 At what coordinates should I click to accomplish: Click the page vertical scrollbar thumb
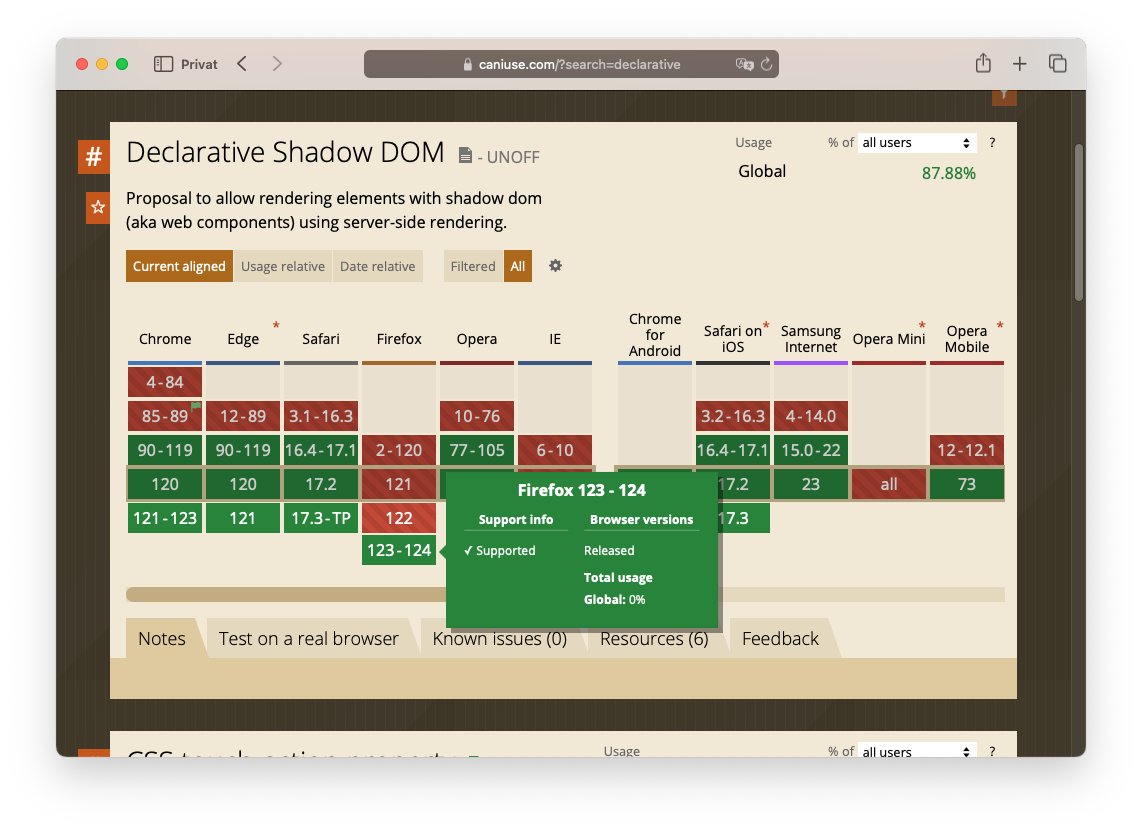click(x=1079, y=223)
